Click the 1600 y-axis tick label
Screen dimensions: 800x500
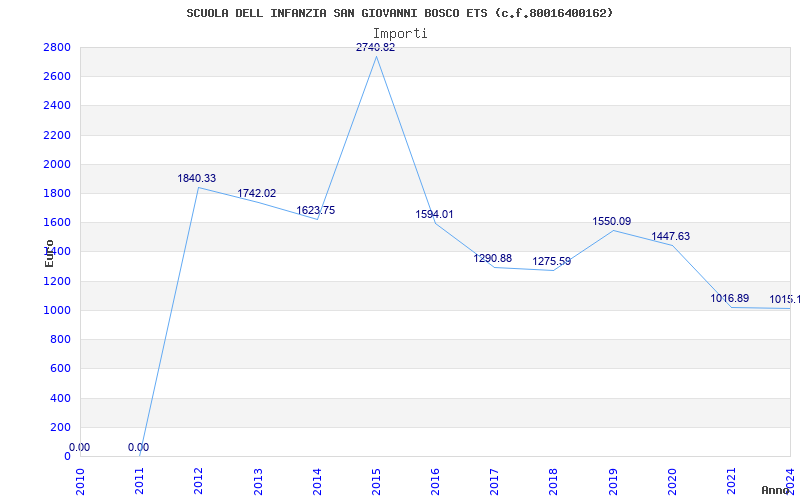pos(57,222)
